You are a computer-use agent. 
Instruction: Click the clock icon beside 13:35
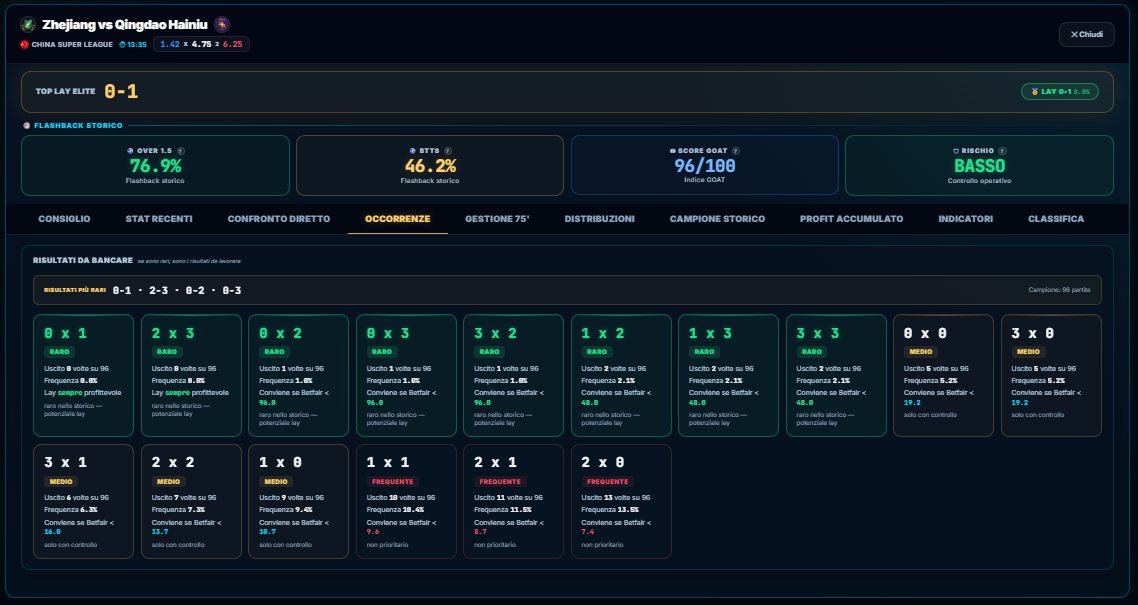coord(122,44)
